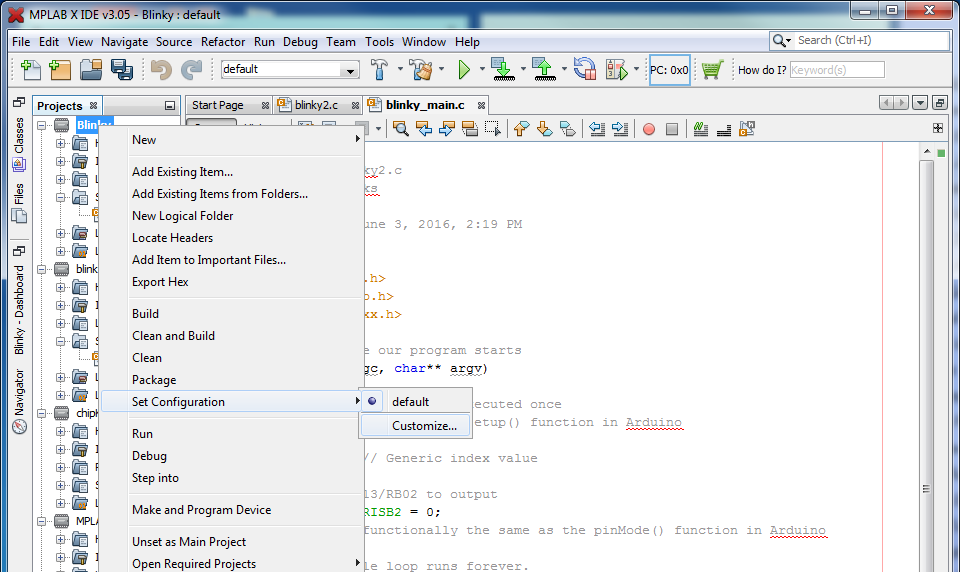The width and height of the screenshot is (960, 572).
Task: Collapse the chipKIT project tree node
Action: [42, 413]
